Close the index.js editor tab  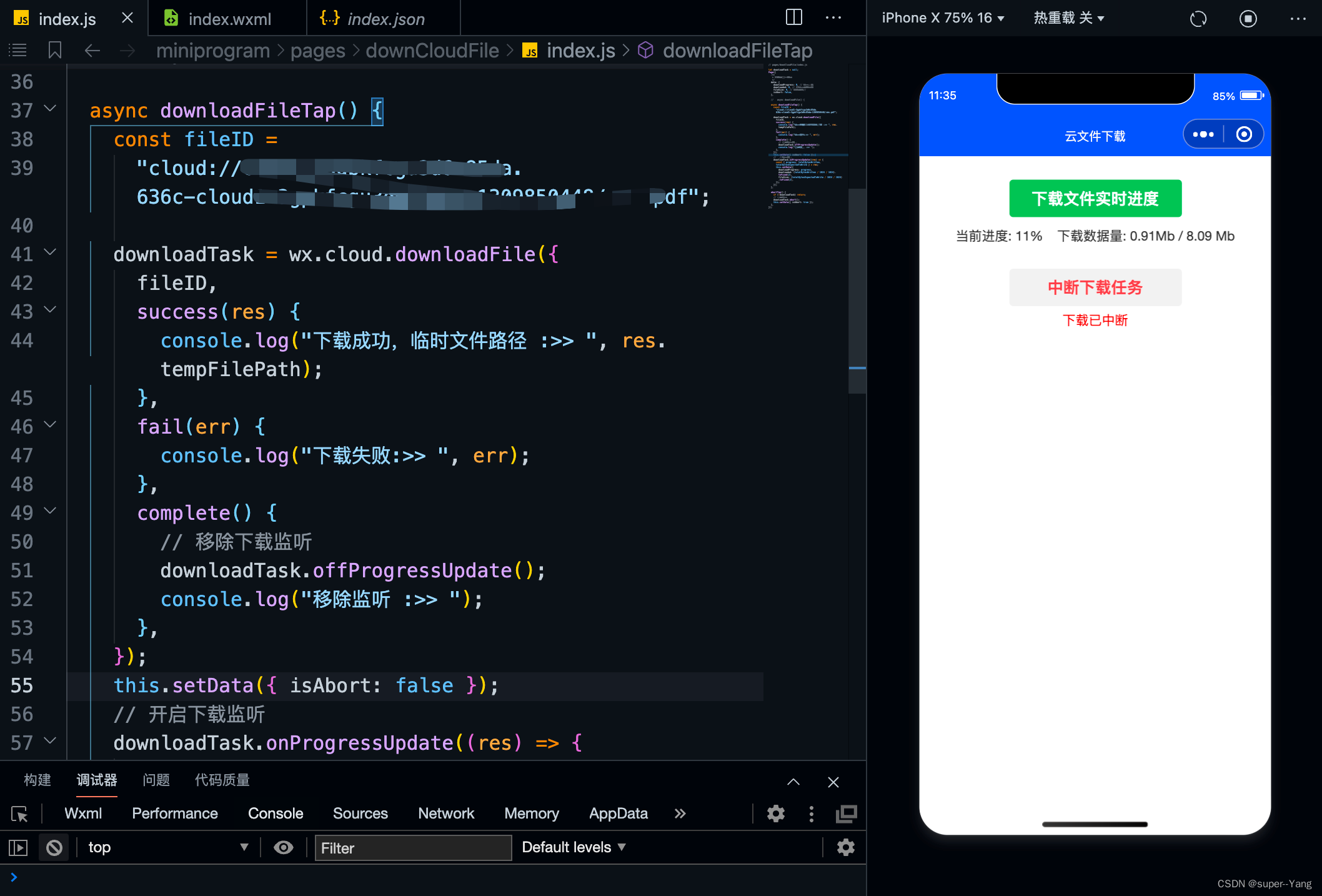pyautogui.click(x=127, y=18)
